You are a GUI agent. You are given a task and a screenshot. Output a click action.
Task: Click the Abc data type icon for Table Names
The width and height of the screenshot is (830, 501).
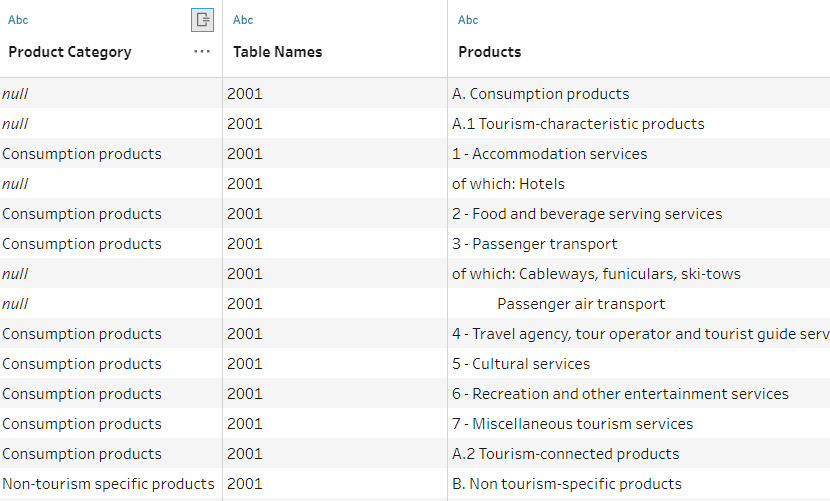point(243,20)
